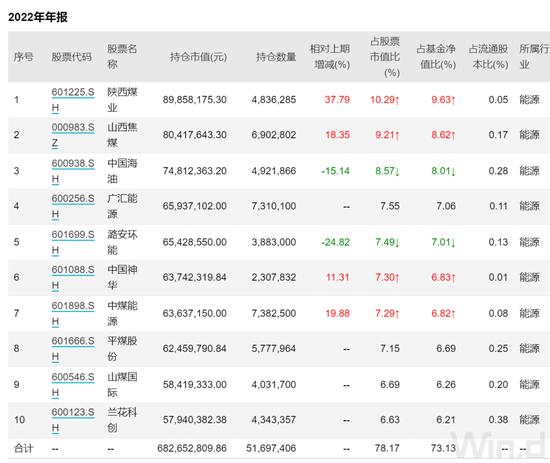Select stock ratio 10.29↑
This screenshot has height=463, width=550.
[x=385, y=100]
